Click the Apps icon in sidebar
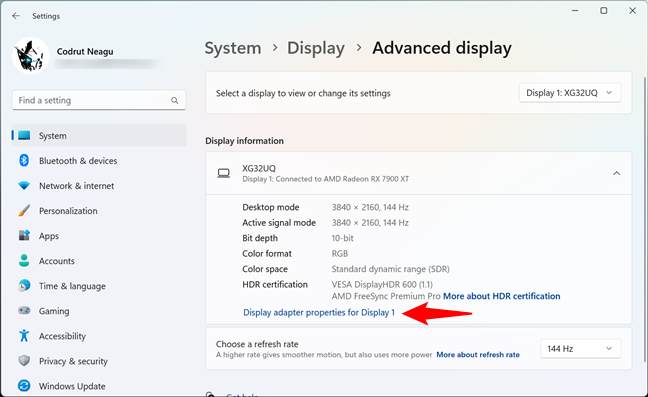 point(24,235)
